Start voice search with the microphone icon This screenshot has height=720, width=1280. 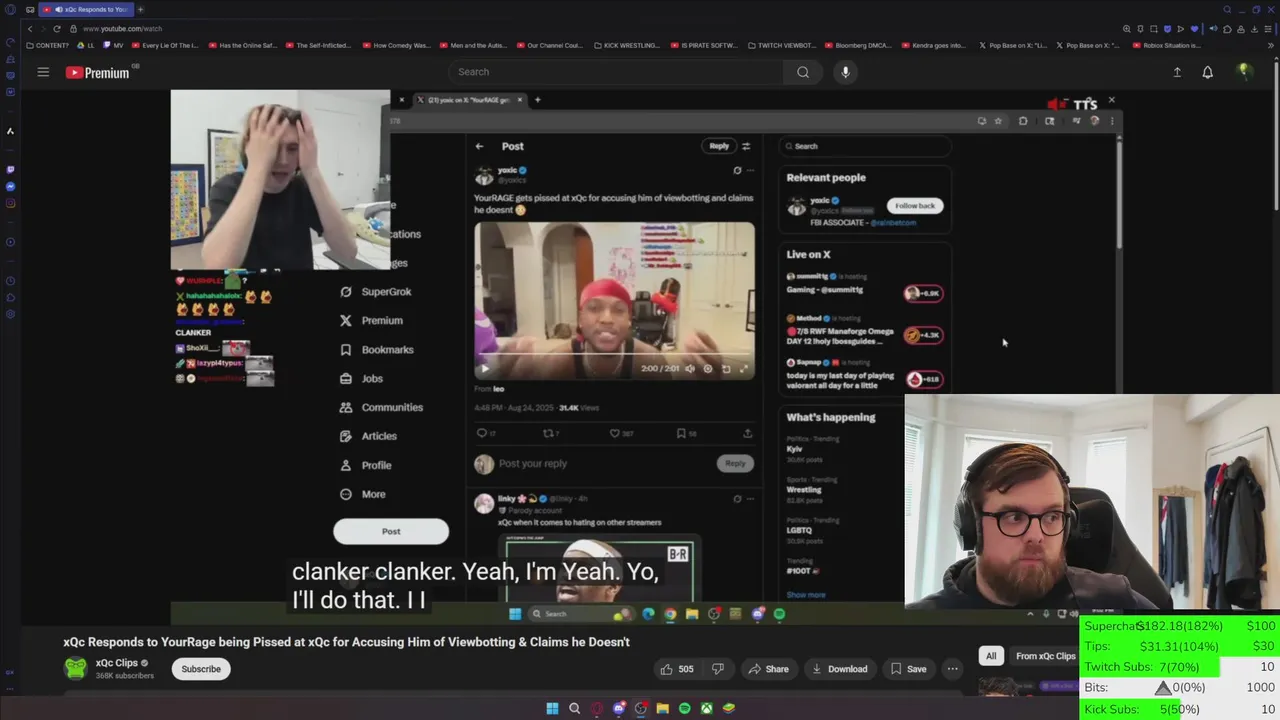pos(845,72)
